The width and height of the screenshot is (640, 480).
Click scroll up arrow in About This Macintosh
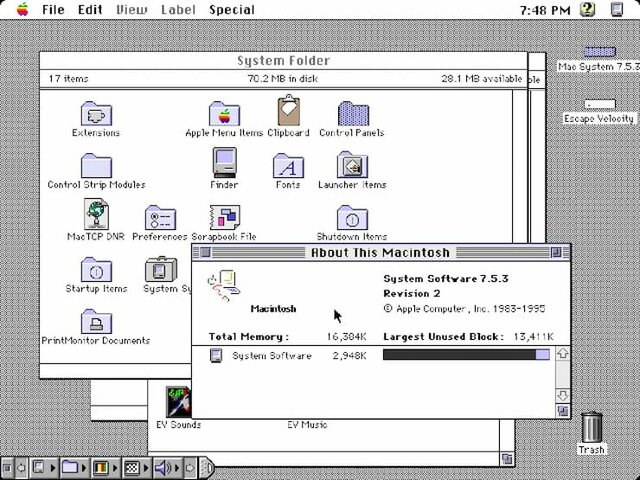[x=563, y=353]
